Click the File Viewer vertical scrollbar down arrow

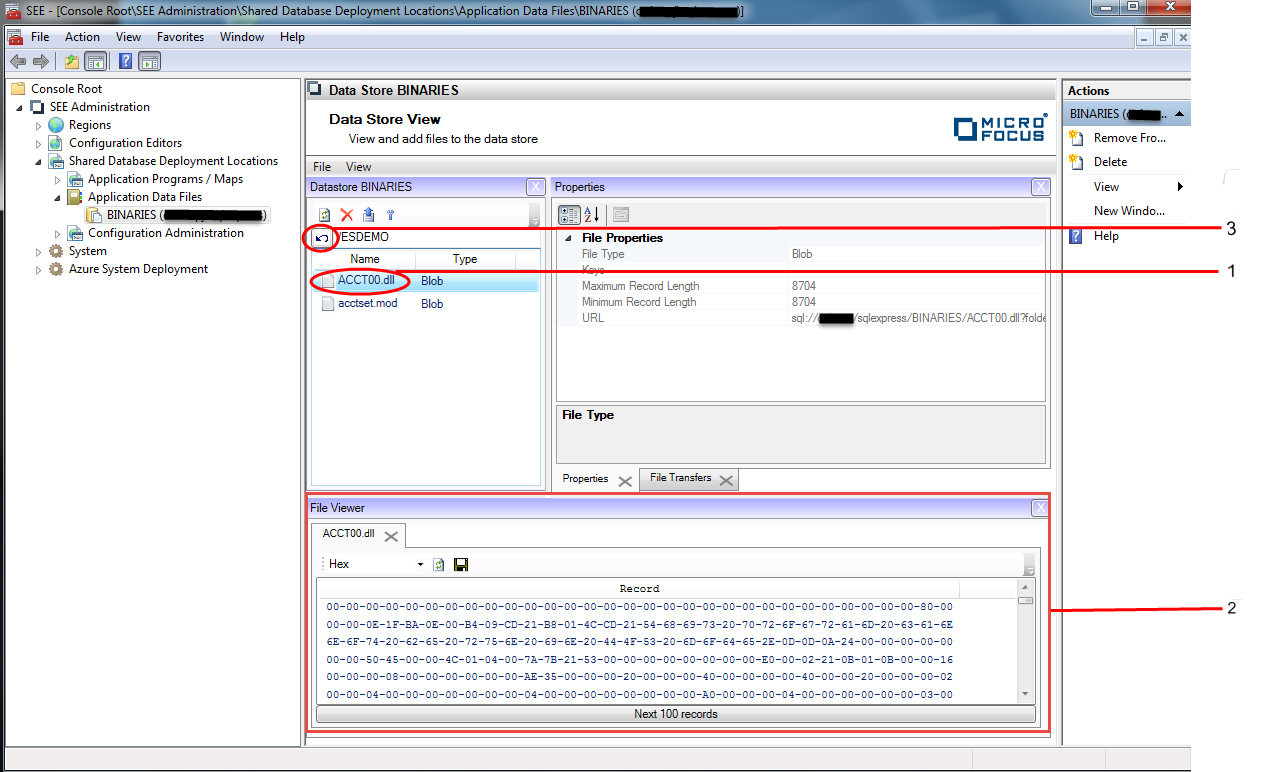click(x=1025, y=695)
